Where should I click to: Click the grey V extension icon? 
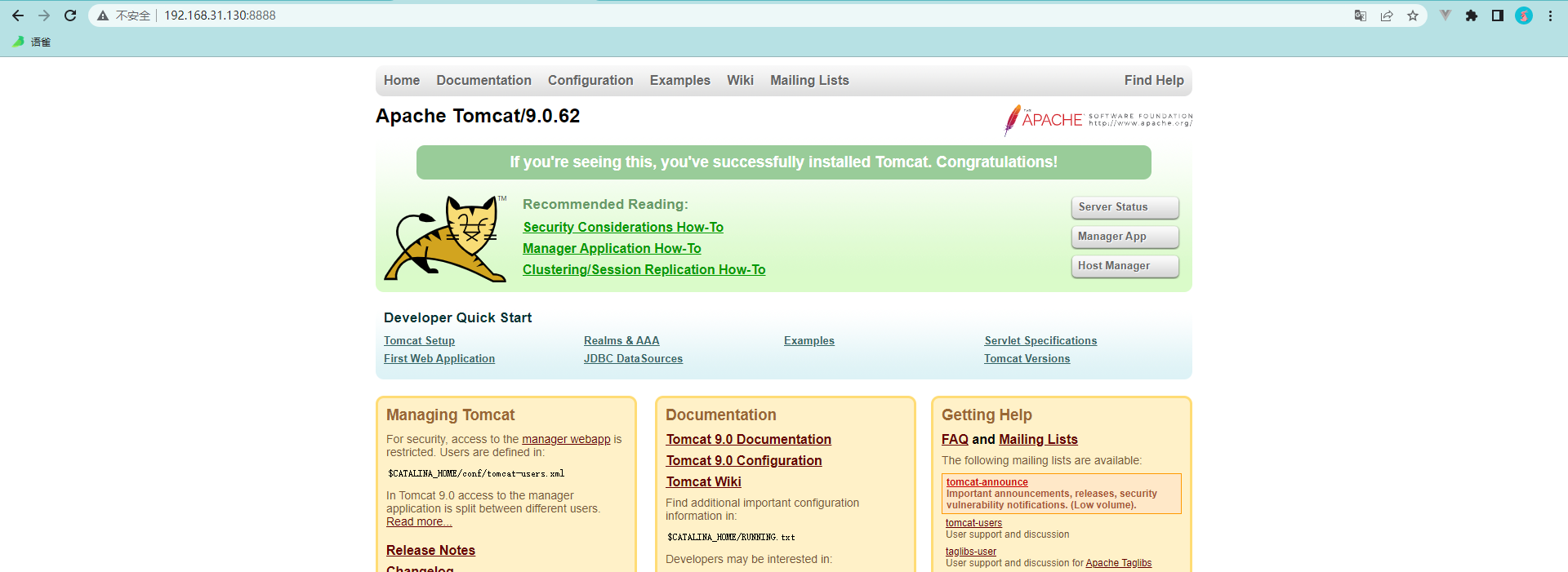tap(1445, 16)
